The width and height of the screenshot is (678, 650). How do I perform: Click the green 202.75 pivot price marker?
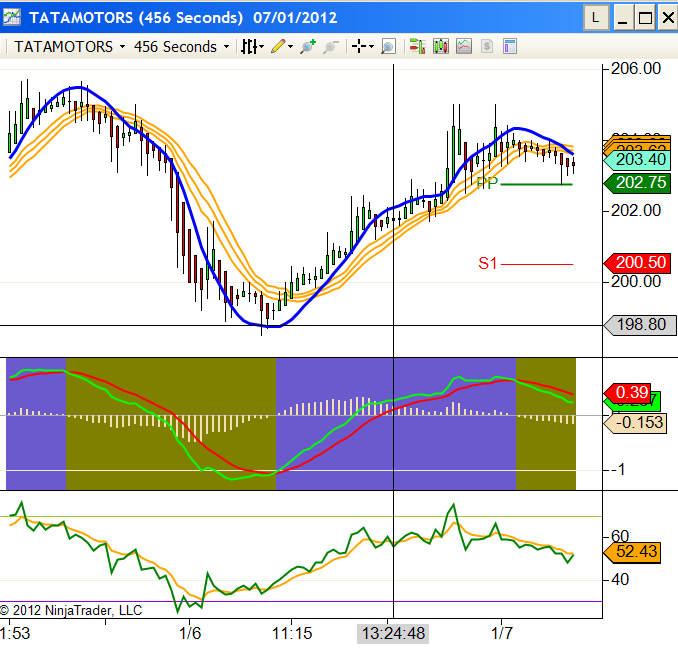coord(637,183)
